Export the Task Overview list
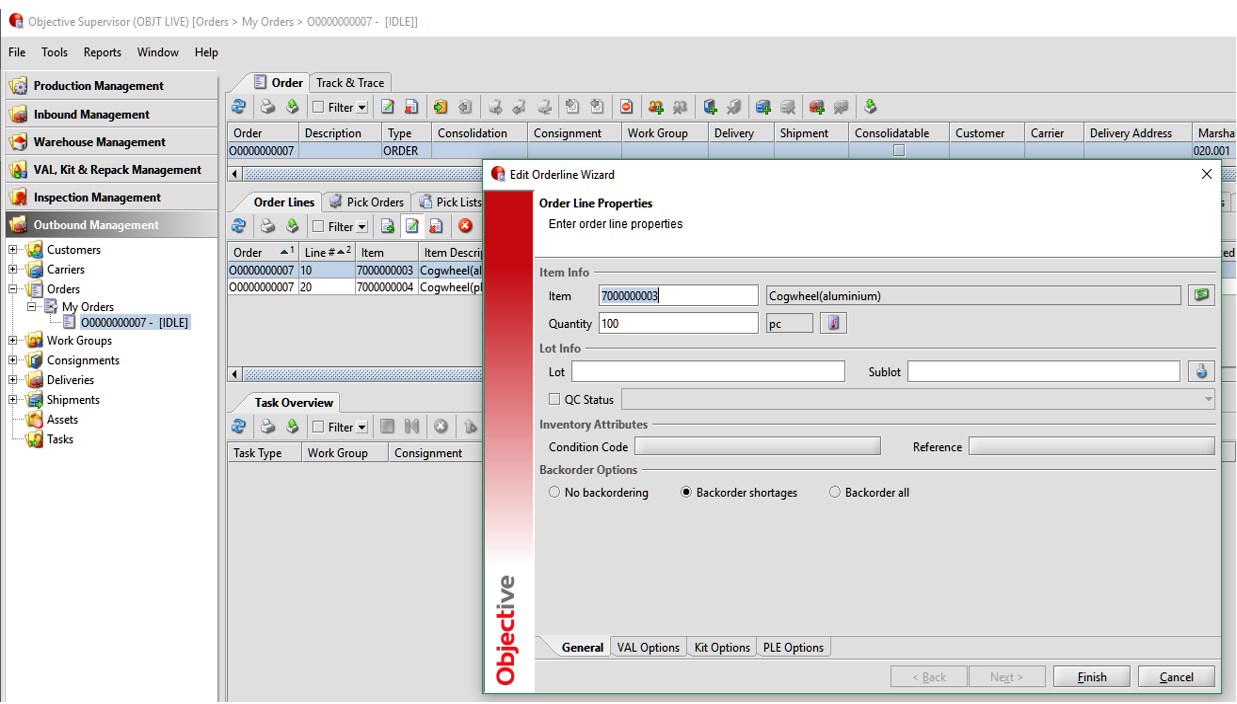The width and height of the screenshot is (1237, 704). pos(292,427)
